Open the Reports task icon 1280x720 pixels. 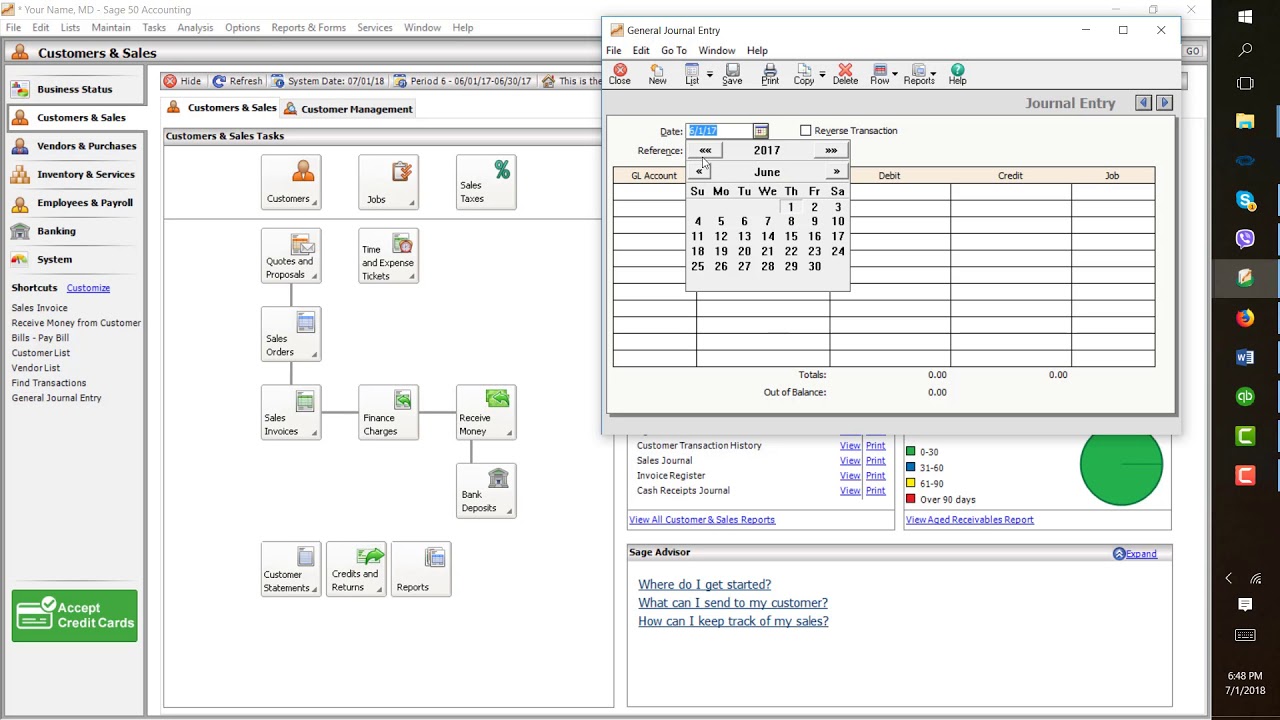(x=421, y=569)
